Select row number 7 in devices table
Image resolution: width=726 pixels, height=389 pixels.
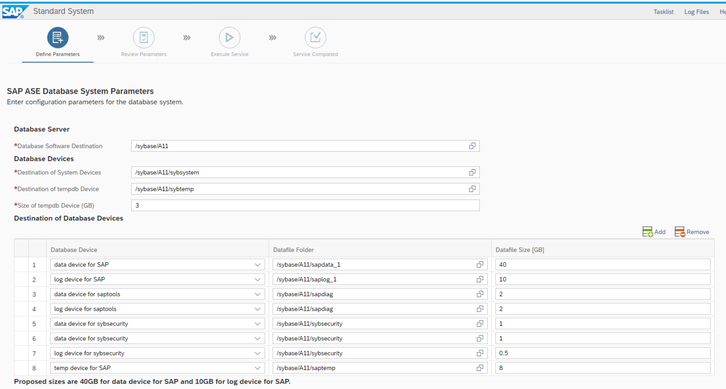(34, 353)
